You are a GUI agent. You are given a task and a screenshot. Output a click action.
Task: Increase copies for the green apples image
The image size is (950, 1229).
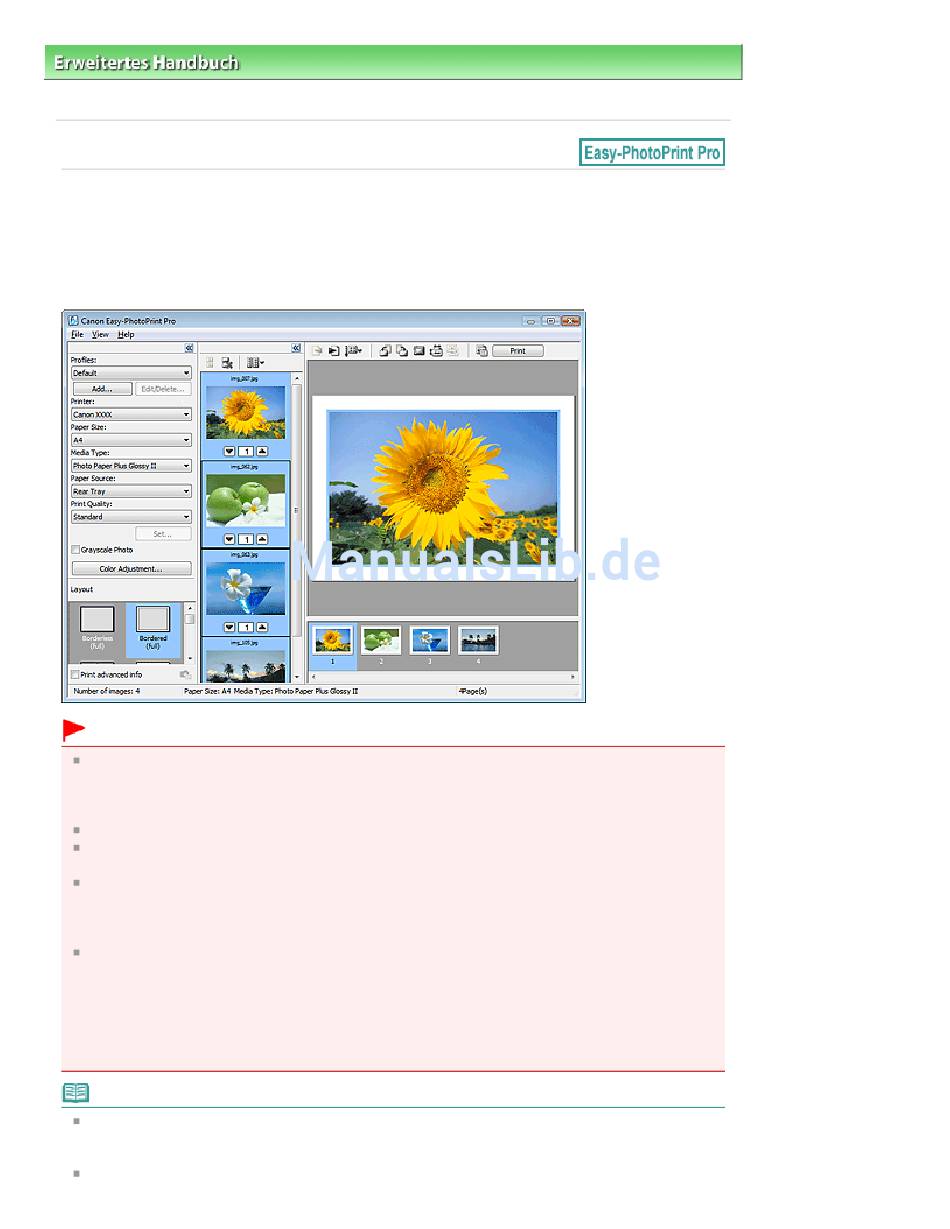pos(262,539)
